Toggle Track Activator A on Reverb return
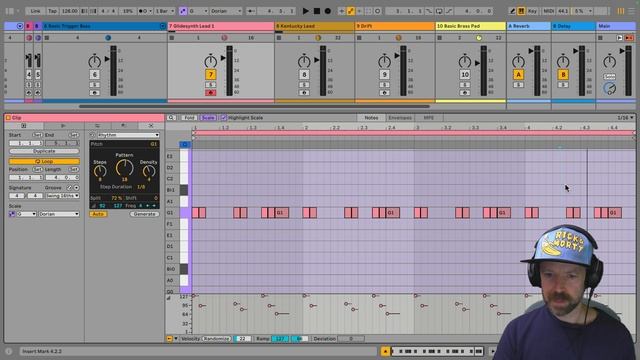This screenshot has width=640, height=360. [x=518, y=75]
